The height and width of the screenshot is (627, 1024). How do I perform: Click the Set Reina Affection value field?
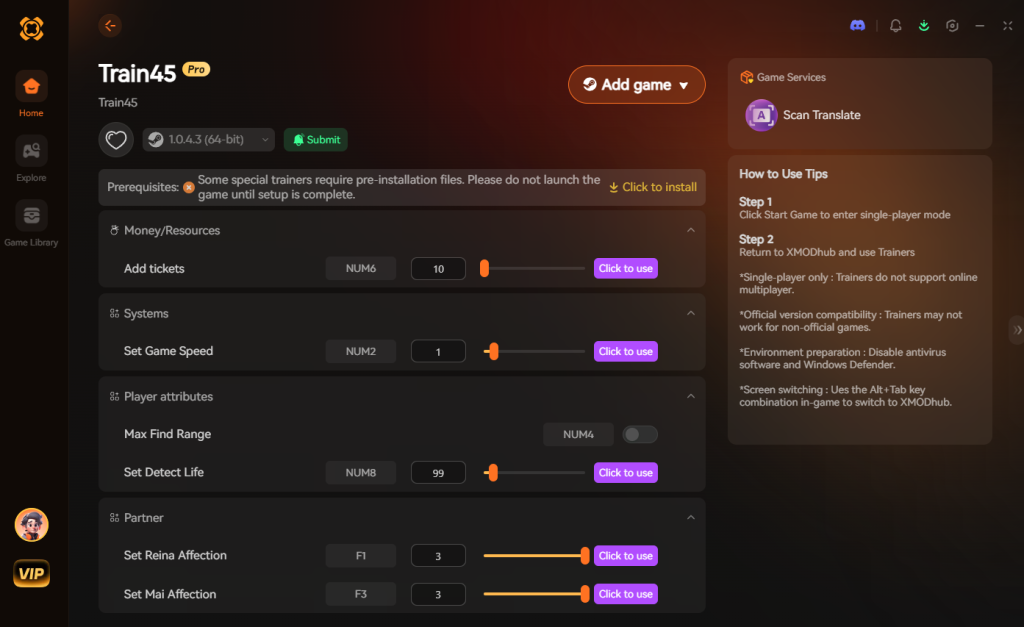tap(438, 556)
